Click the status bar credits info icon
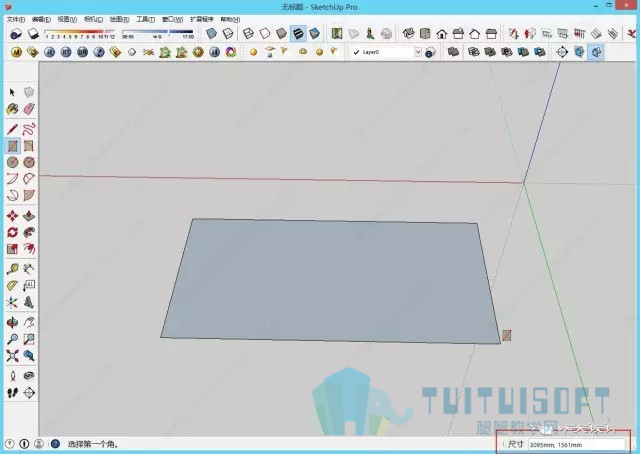The width and height of the screenshot is (640, 454). coord(24,444)
